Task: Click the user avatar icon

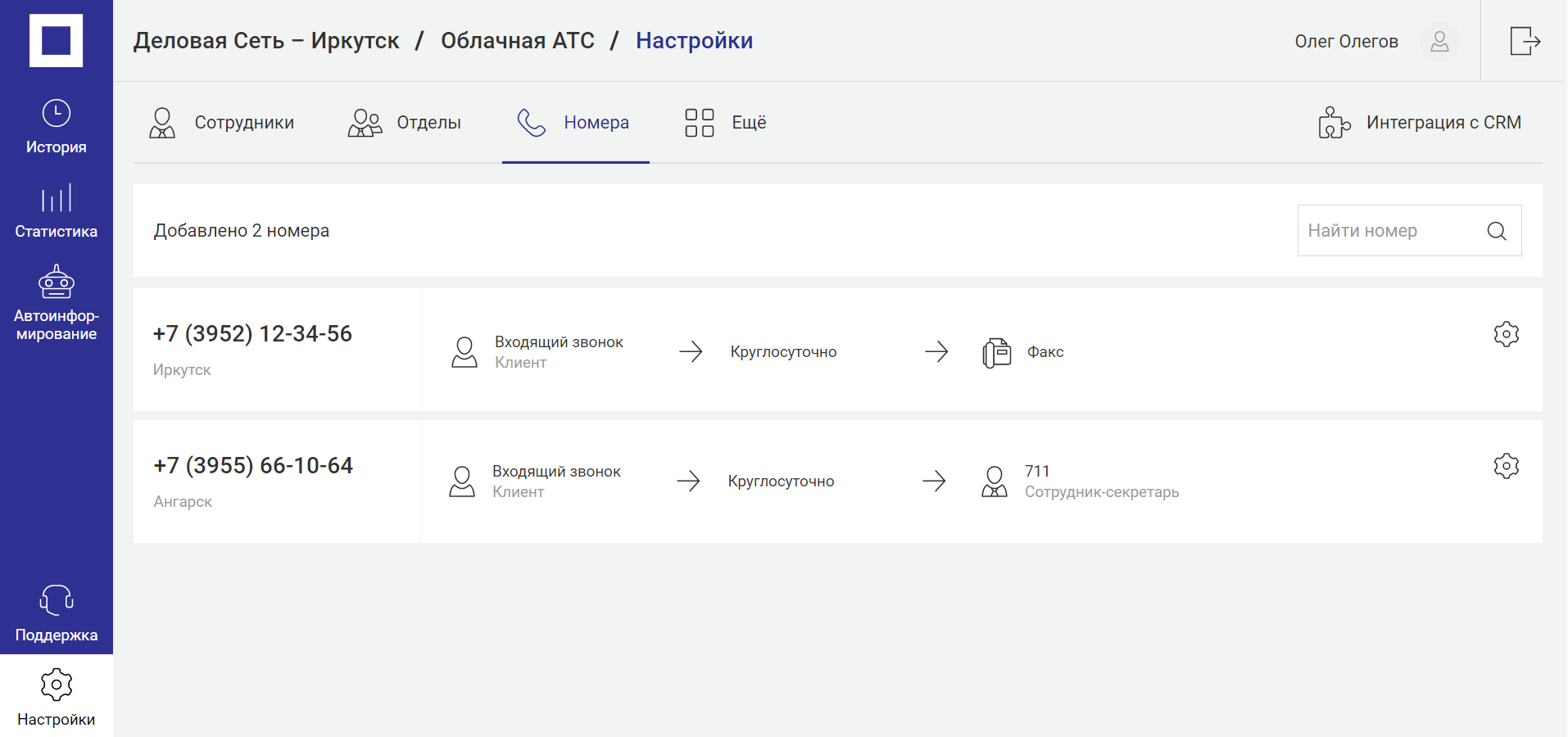Action: [1439, 41]
